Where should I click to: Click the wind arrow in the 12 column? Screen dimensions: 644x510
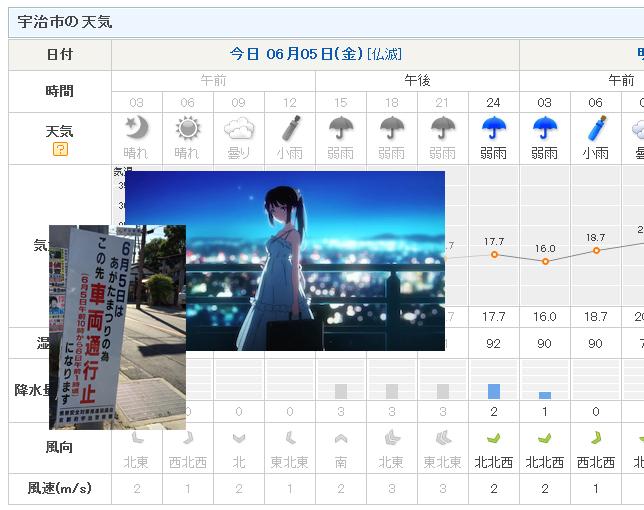290,438
